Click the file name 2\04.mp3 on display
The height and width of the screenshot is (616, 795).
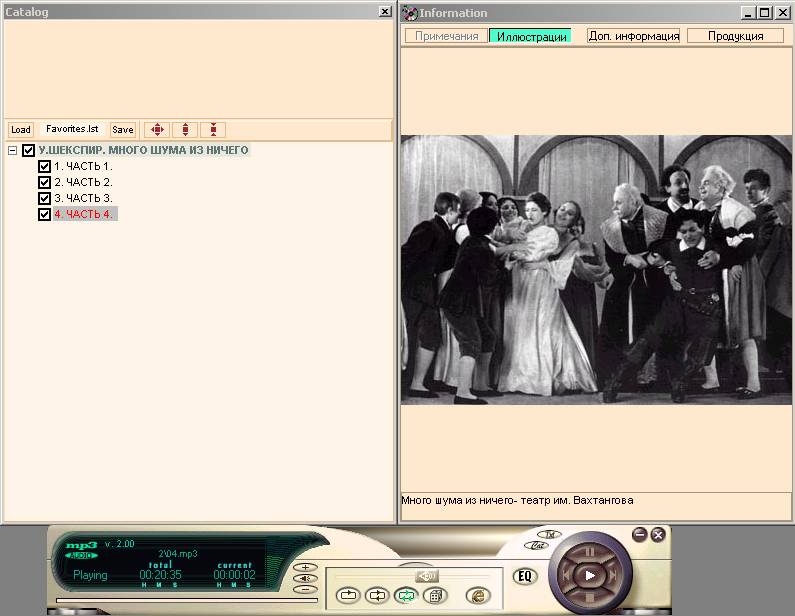click(177, 554)
